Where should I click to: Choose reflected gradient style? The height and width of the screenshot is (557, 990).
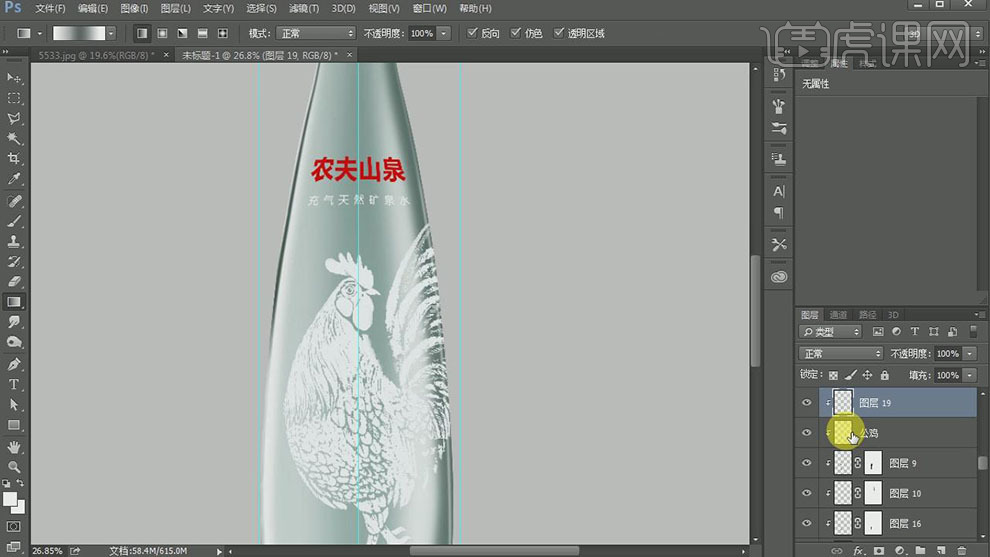[203, 33]
